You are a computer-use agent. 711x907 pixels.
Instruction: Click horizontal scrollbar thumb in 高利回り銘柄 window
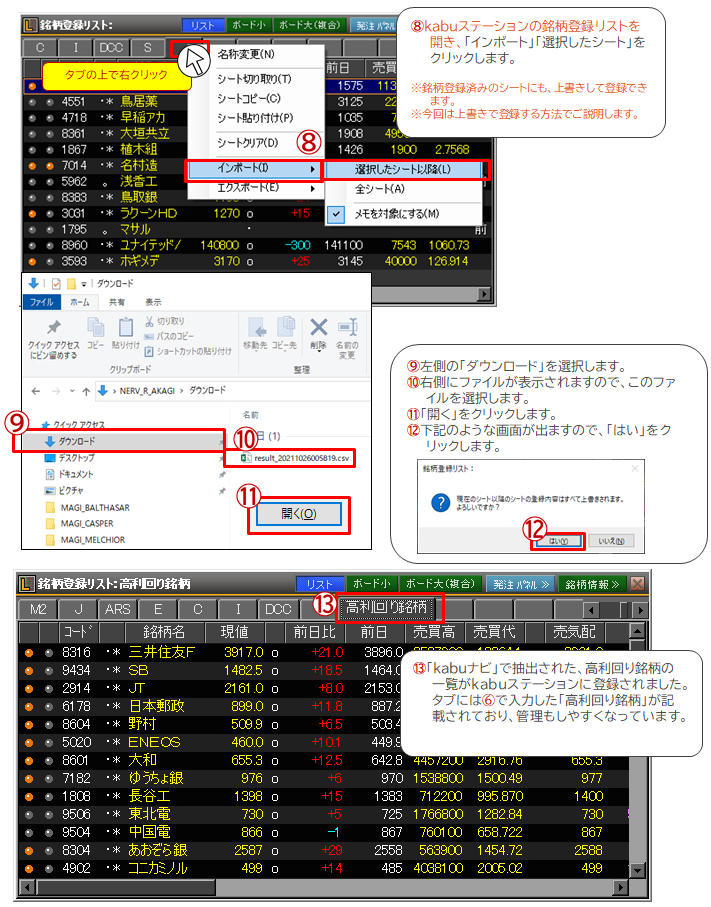click(x=124, y=887)
